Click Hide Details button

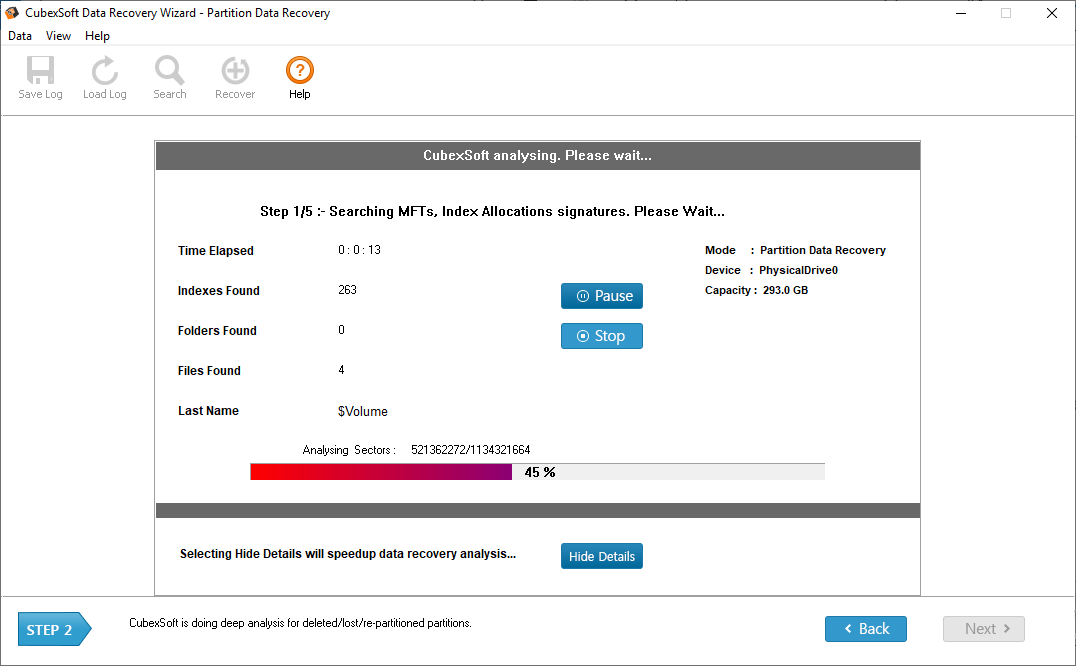coord(602,556)
